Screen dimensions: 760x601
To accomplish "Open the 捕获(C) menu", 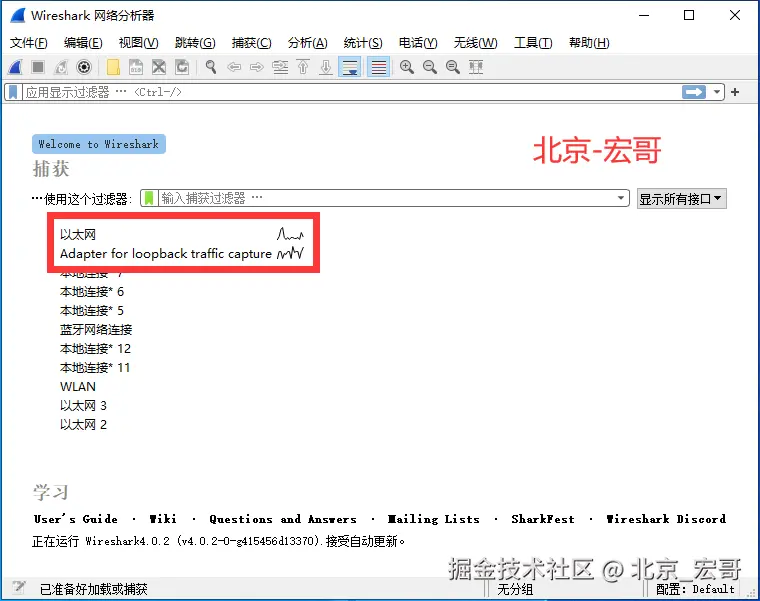I will pos(252,43).
